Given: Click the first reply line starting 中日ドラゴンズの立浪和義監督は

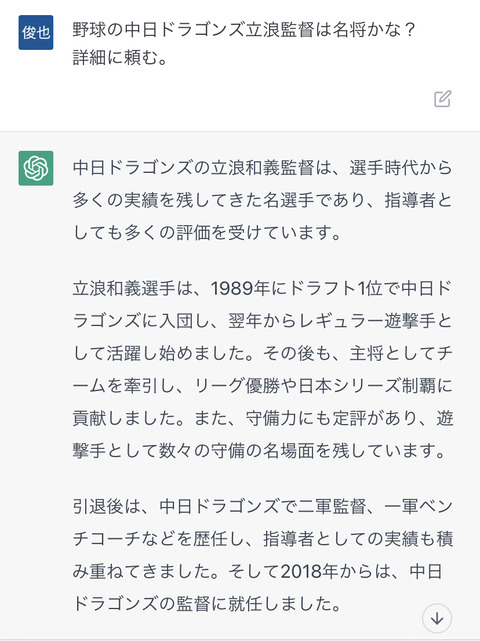Looking at the screenshot, I should coord(262,168).
